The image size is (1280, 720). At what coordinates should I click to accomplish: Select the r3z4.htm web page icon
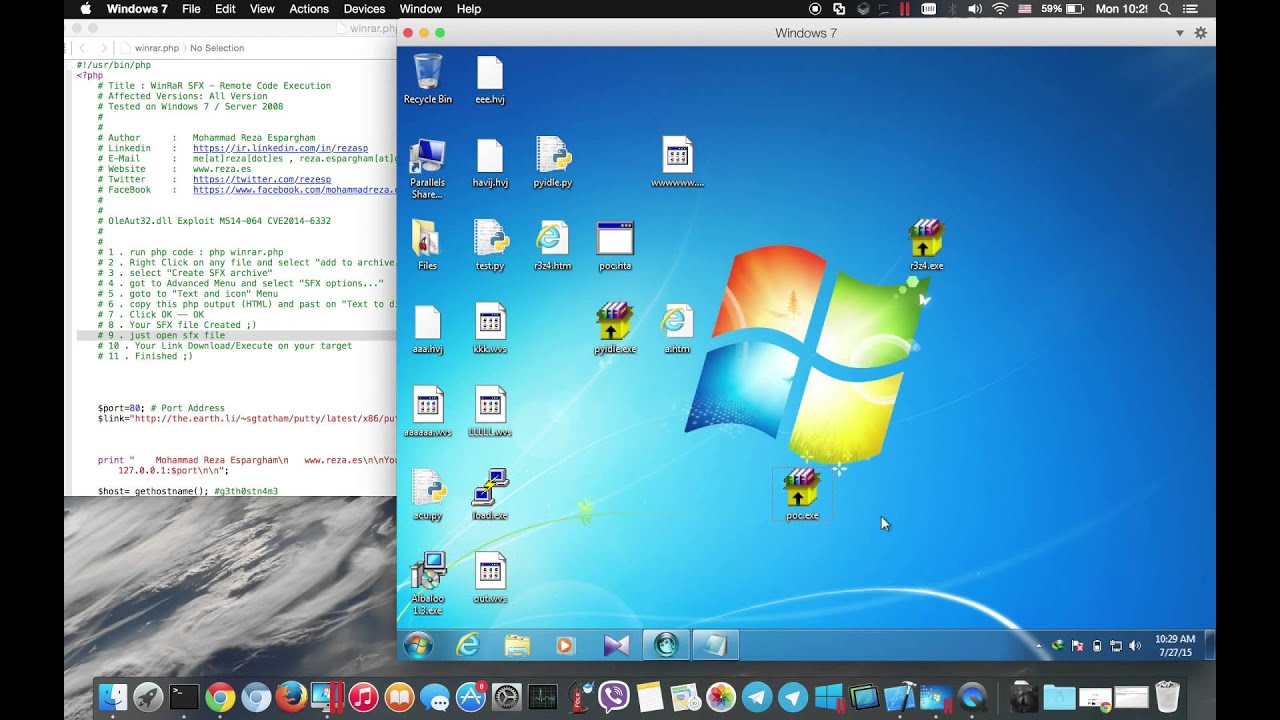point(552,245)
